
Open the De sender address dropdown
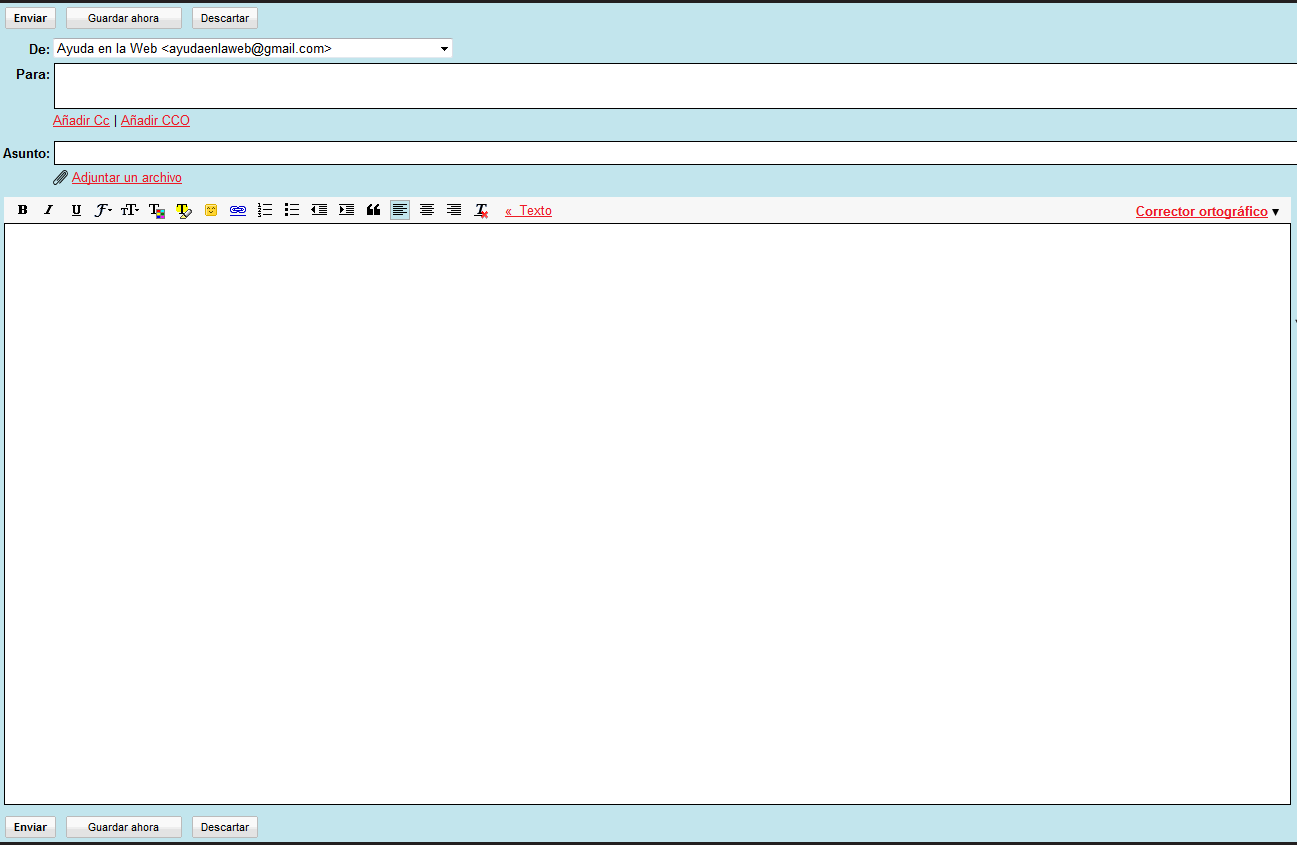click(x=253, y=48)
